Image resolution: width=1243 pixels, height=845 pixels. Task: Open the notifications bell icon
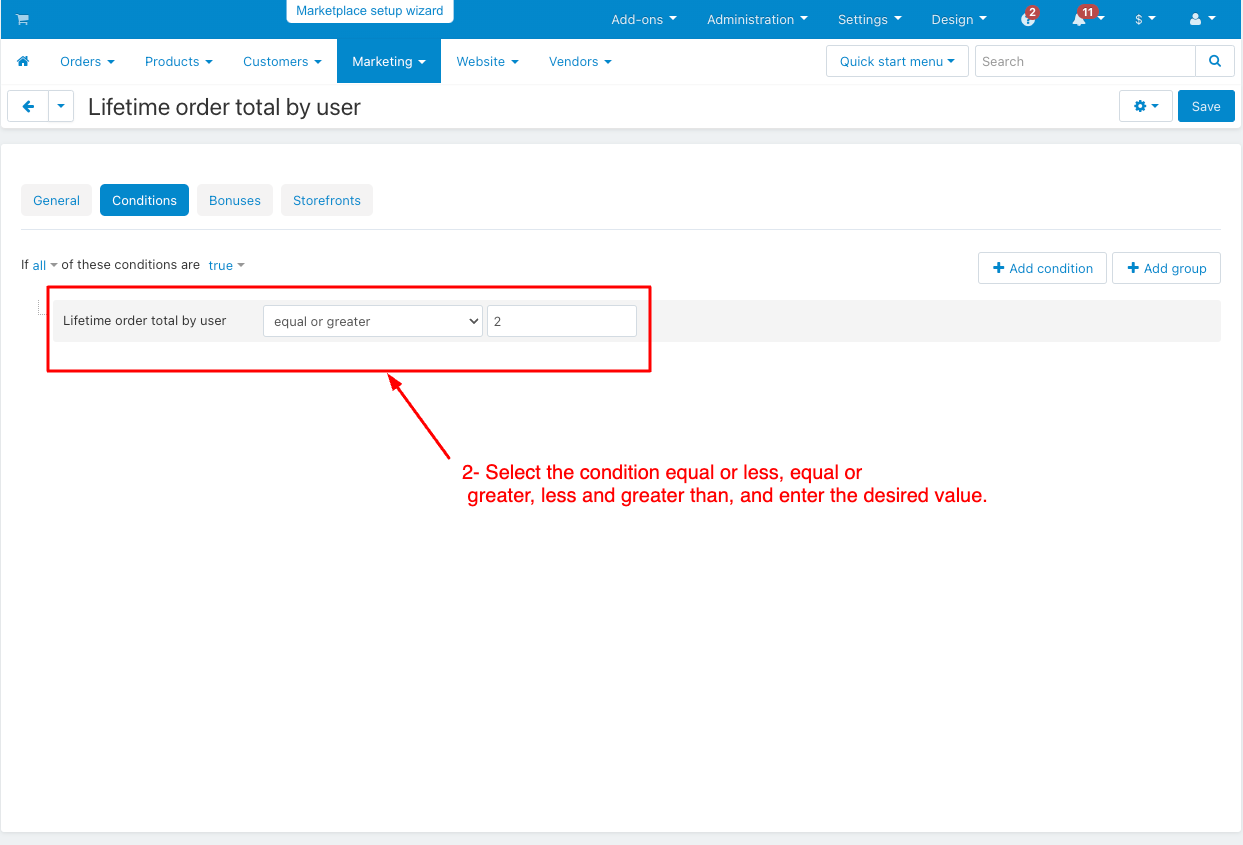pyautogui.click(x=1081, y=20)
